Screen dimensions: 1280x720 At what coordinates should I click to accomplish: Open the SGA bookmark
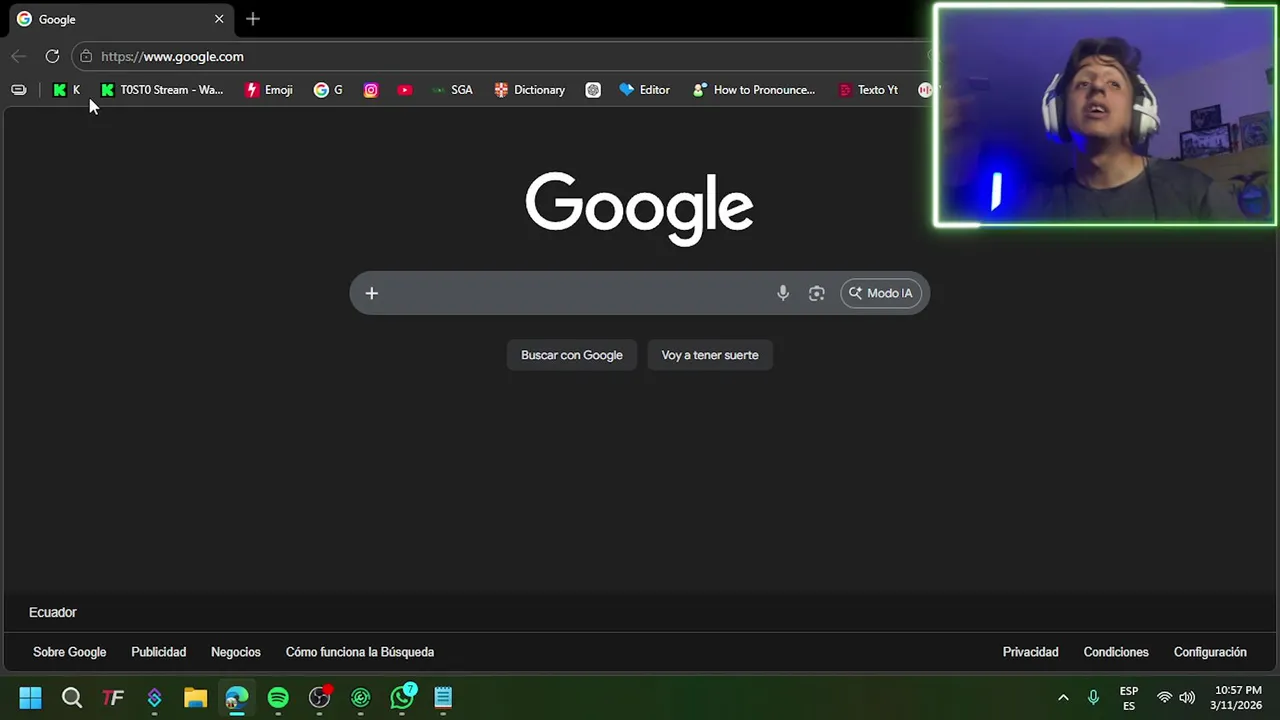pyautogui.click(x=452, y=90)
